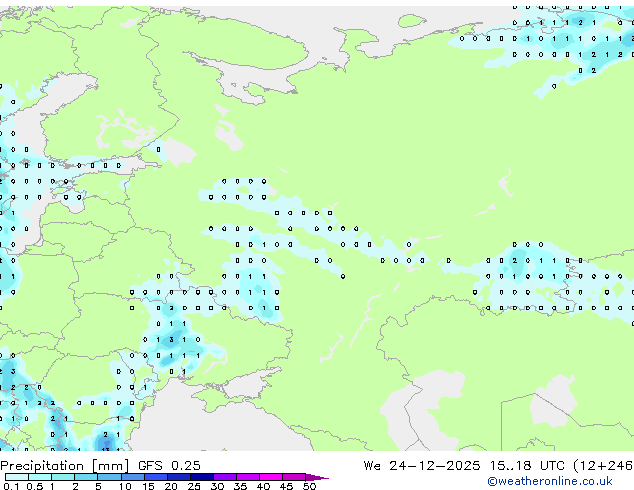Viewport: 634px width, 490px height.
Task: Click the legend label '30'
Action: coord(217,486)
